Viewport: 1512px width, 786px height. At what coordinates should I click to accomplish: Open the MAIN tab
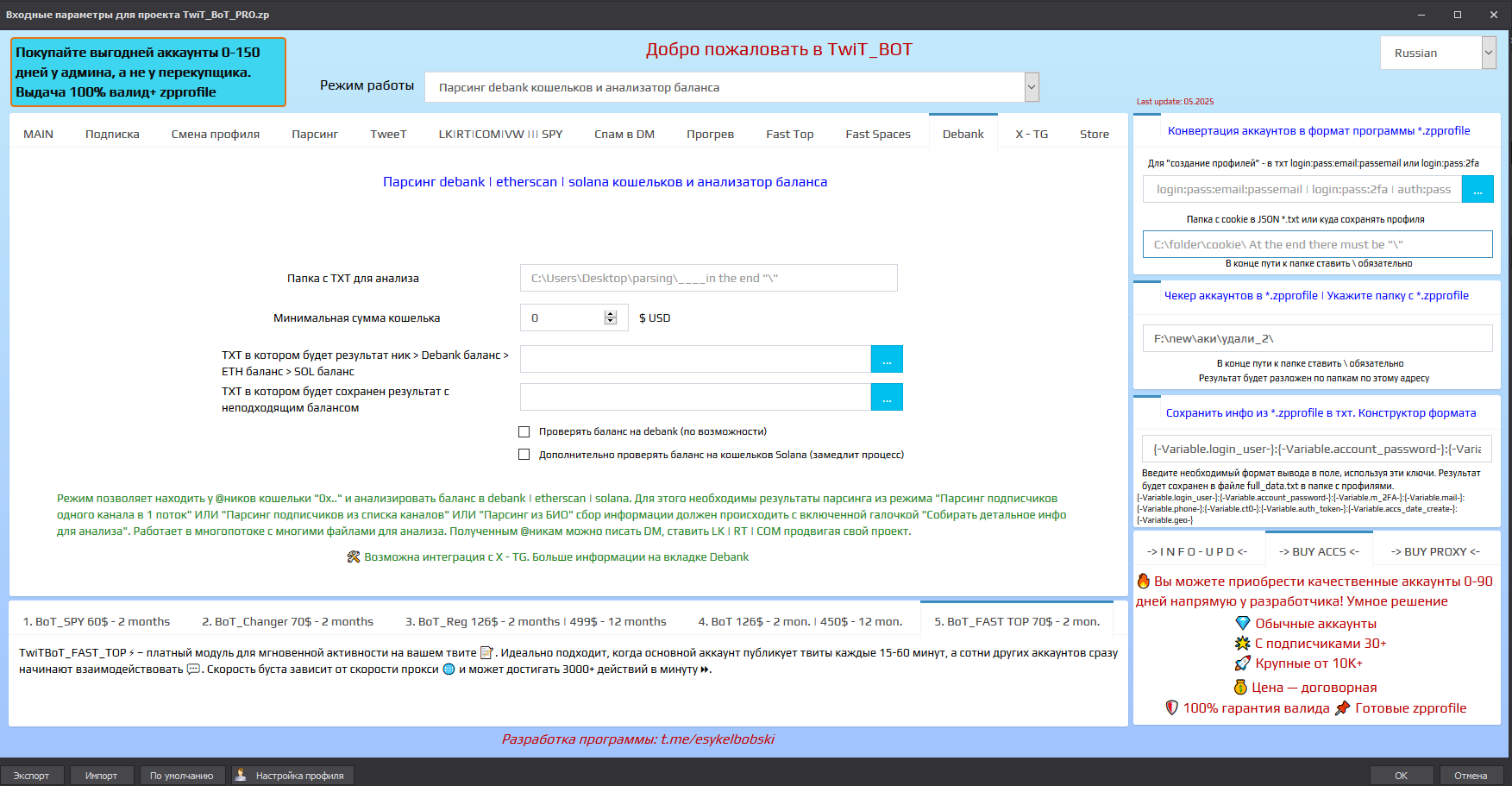(38, 134)
